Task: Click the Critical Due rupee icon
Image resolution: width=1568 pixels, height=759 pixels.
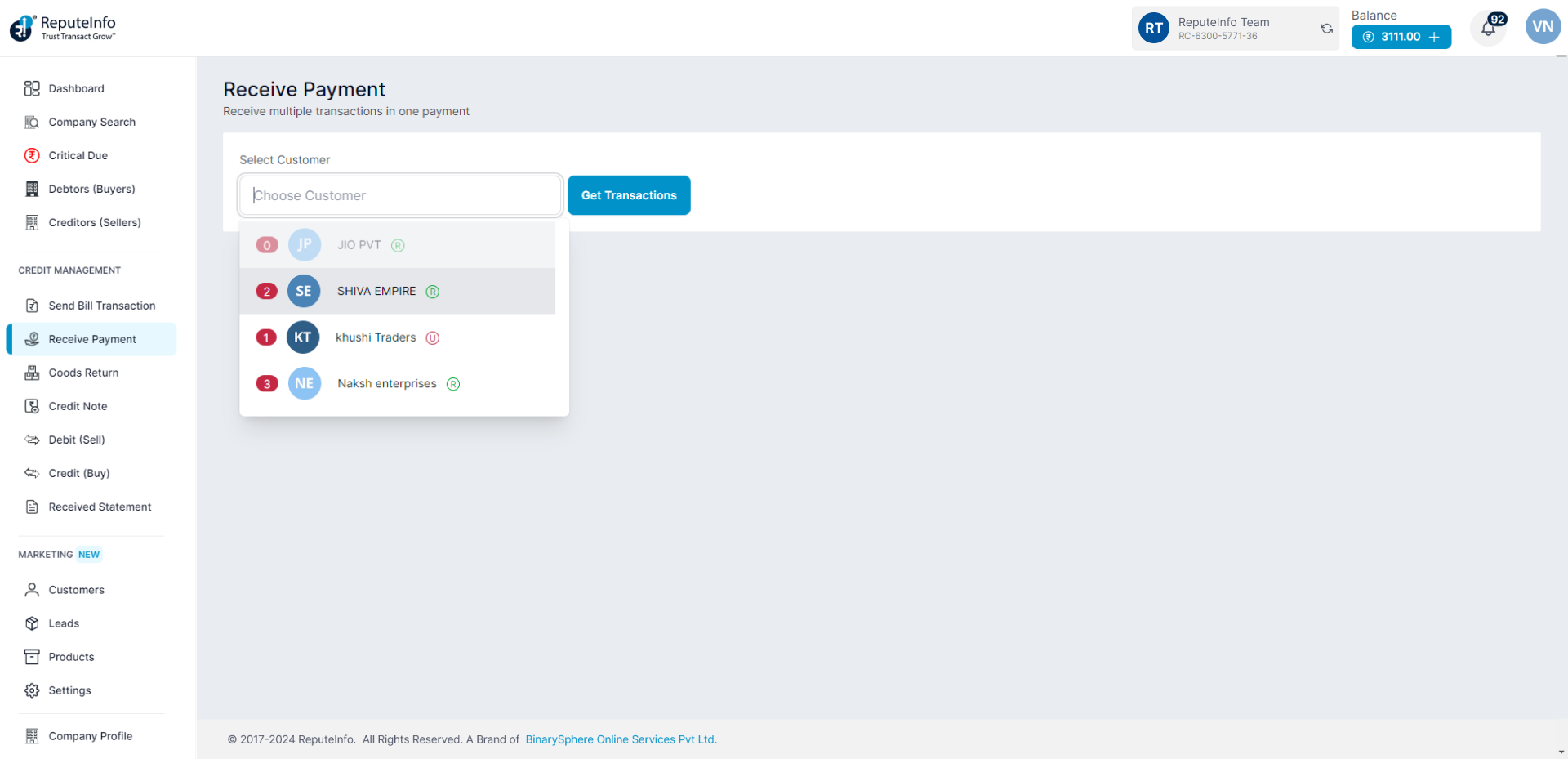Action: click(32, 155)
